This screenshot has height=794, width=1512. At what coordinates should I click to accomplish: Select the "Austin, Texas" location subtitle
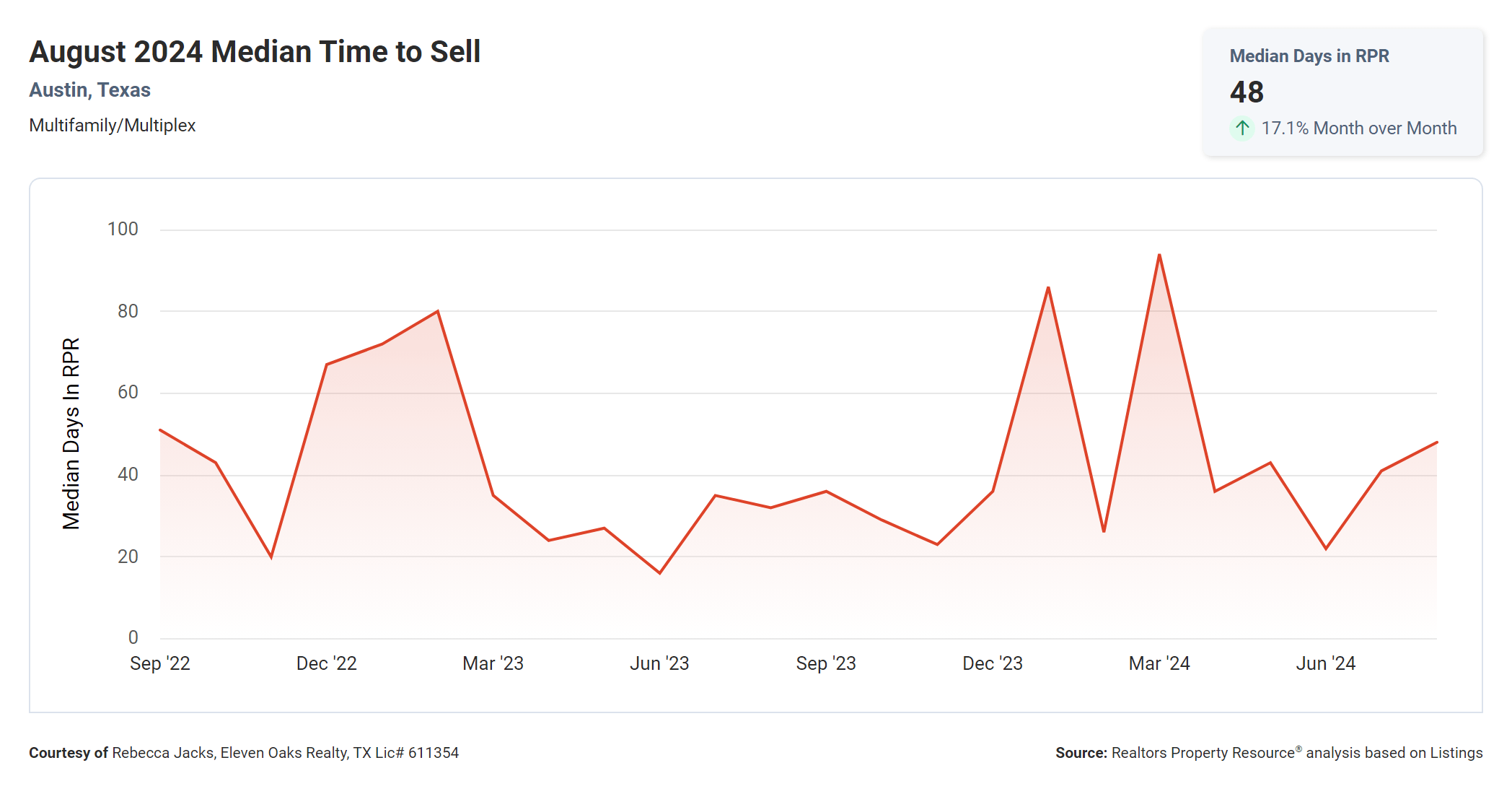tap(89, 90)
